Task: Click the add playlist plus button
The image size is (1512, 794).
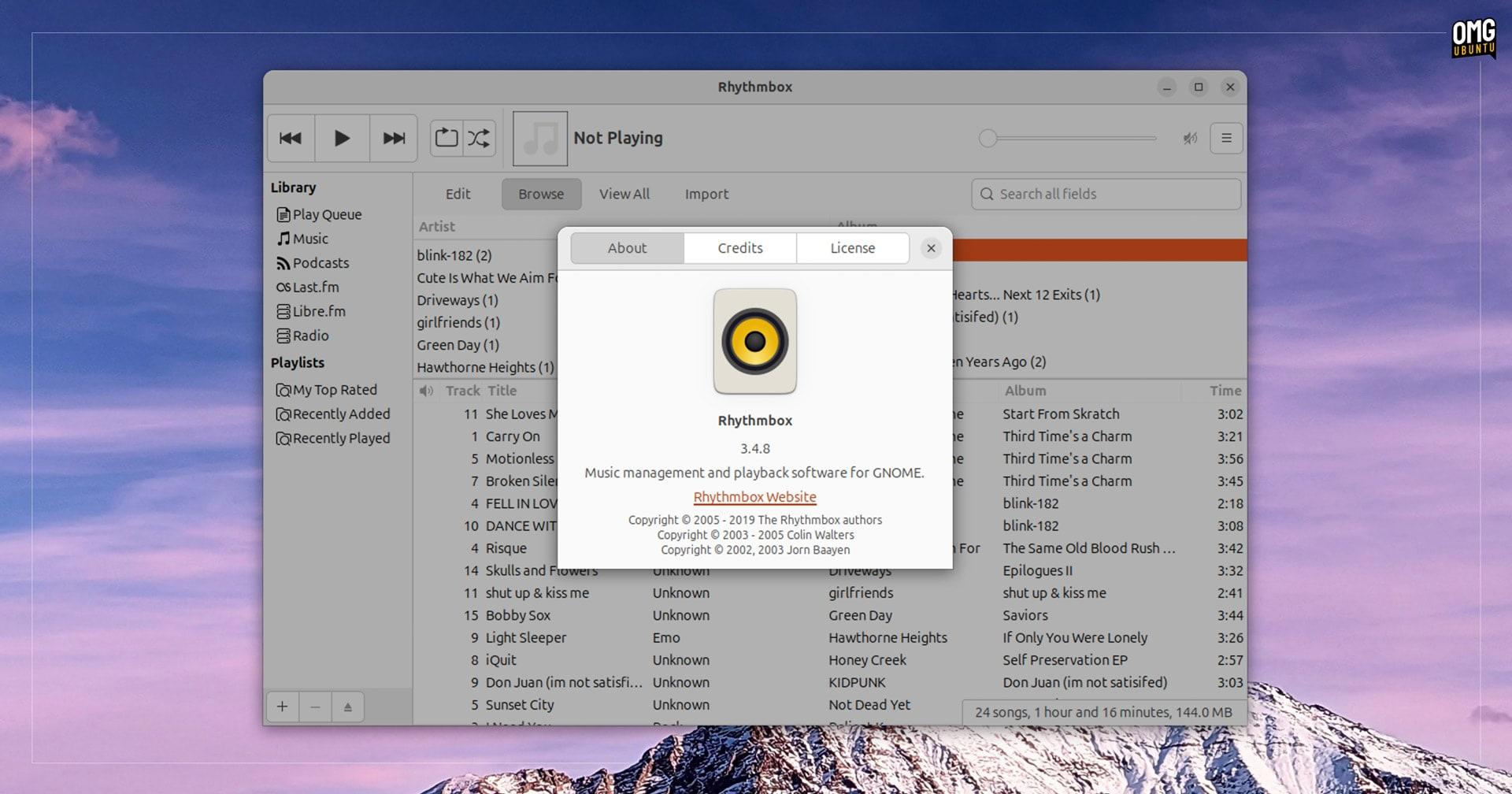Action: point(283,707)
